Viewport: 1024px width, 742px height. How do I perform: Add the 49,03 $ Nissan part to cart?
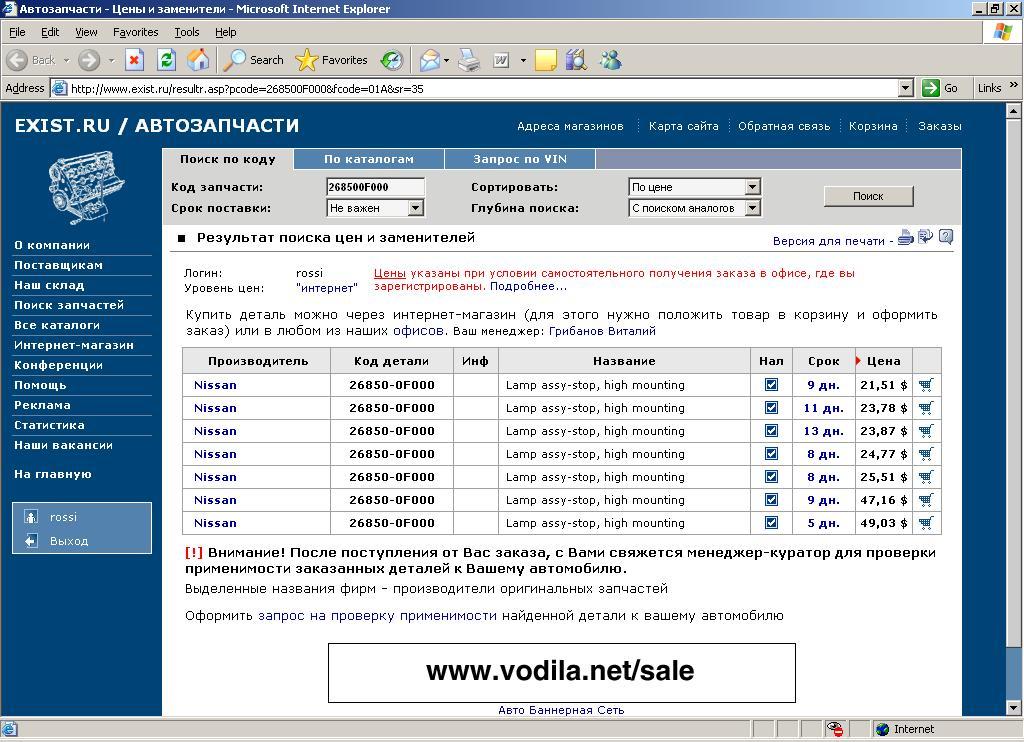click(926, 523)
